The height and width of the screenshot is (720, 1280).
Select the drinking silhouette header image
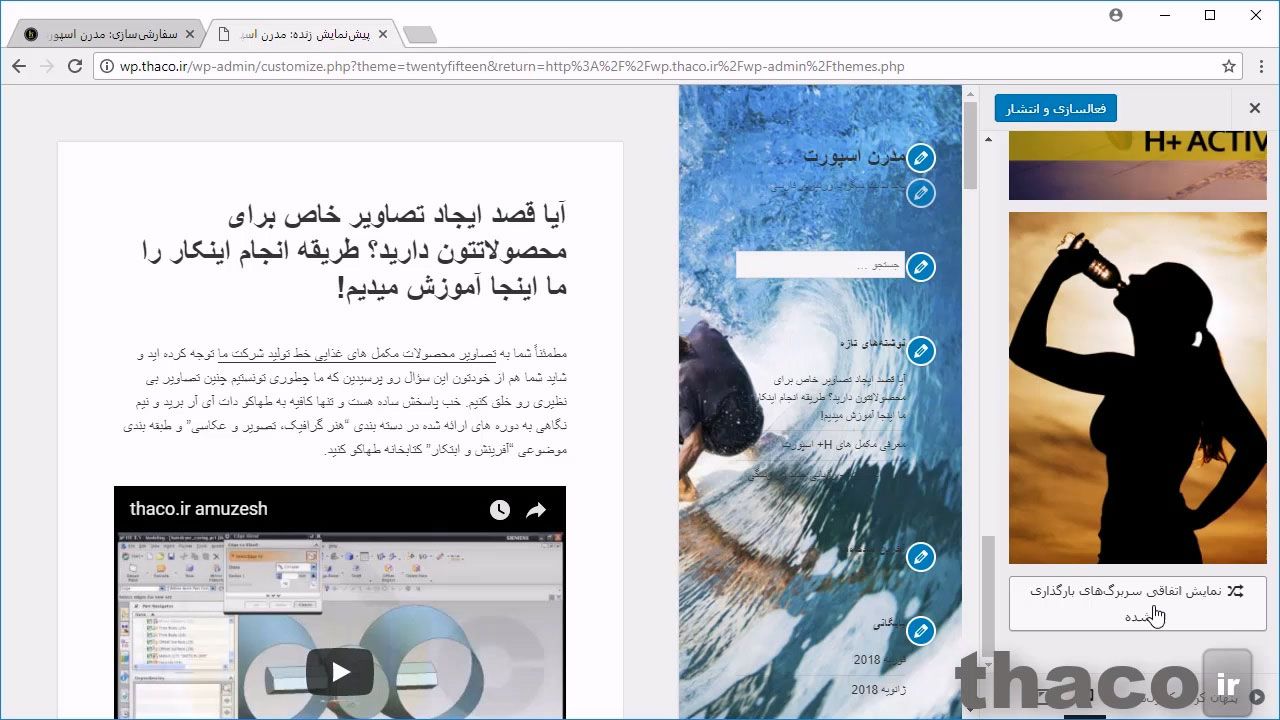(1137, 388)
